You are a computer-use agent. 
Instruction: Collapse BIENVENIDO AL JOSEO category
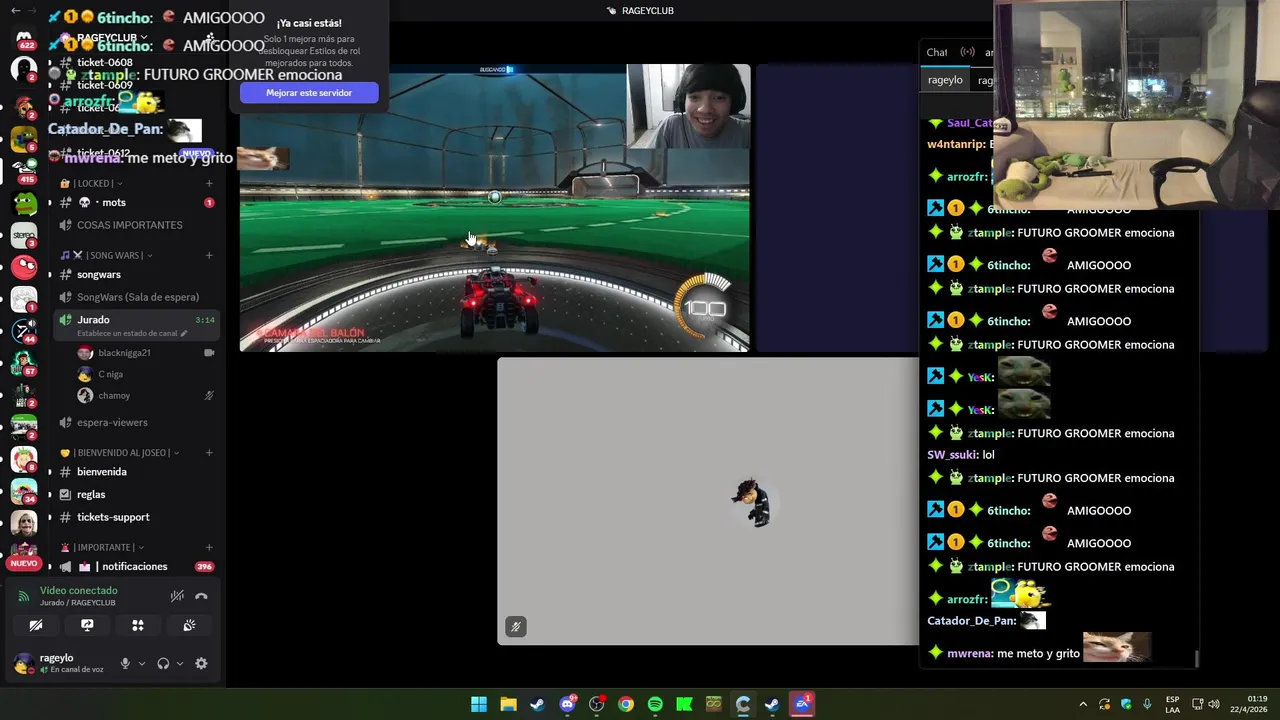(120, 453)
